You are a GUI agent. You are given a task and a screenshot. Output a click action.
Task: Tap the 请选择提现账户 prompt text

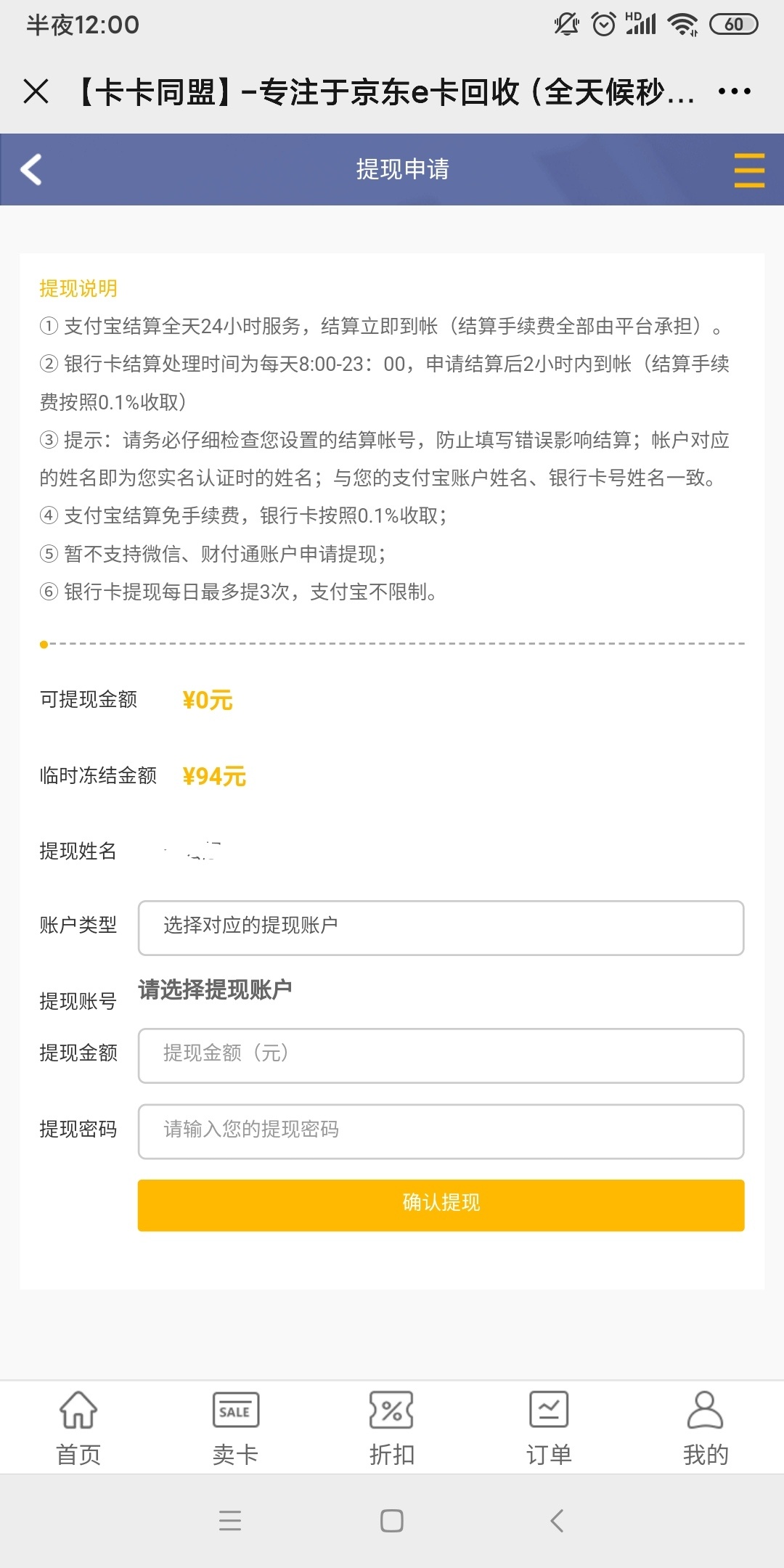tap(215, 989)
